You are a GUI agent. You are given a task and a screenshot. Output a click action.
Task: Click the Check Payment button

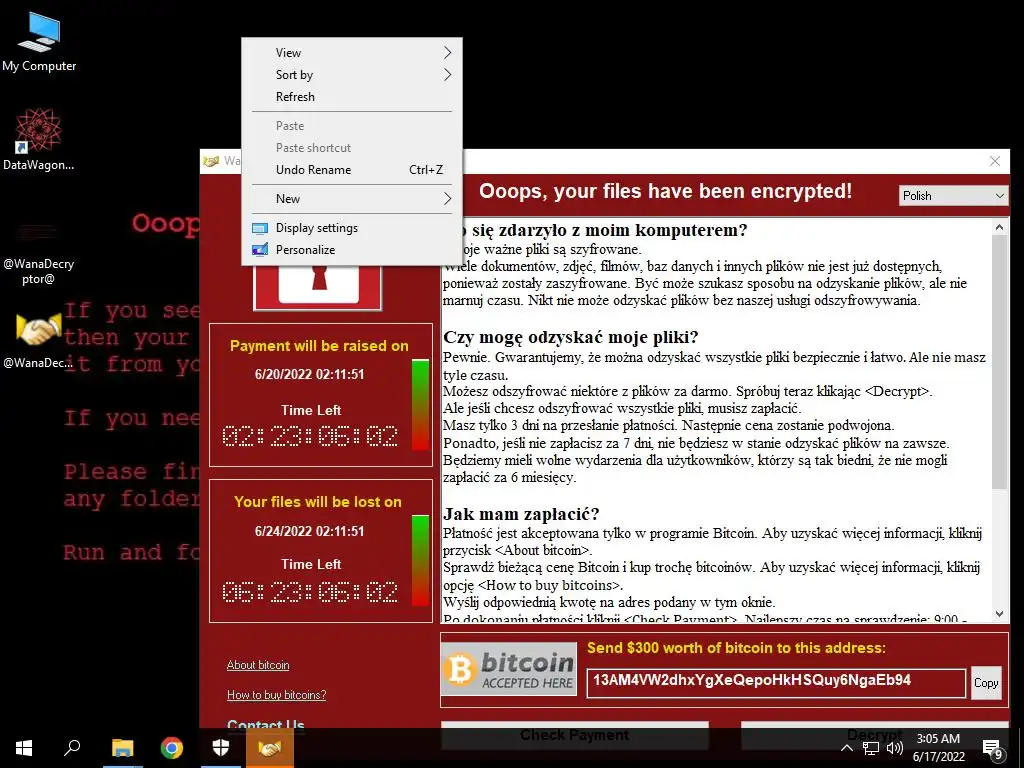pos(575,735)
